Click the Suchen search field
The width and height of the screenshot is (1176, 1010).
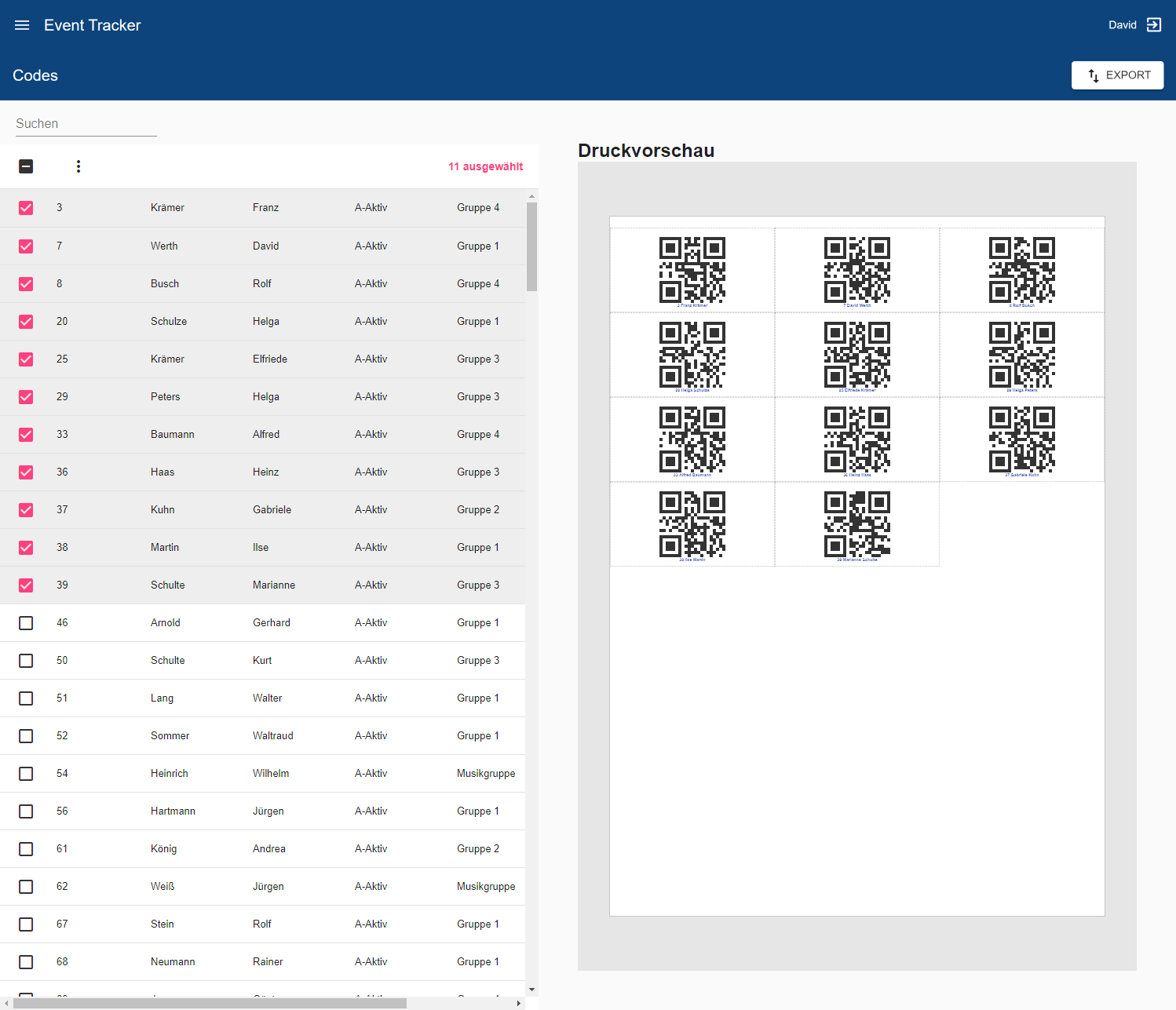click(86, 124)
